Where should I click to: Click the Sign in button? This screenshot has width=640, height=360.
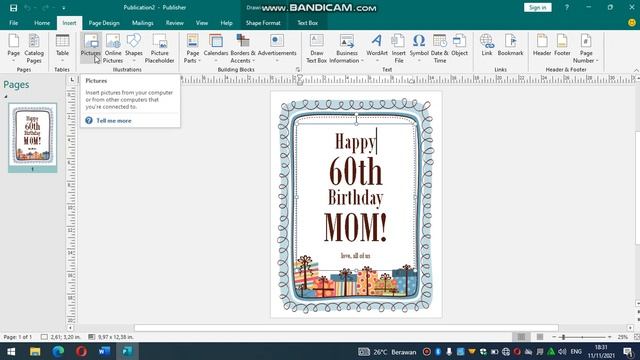coord(538,7)
